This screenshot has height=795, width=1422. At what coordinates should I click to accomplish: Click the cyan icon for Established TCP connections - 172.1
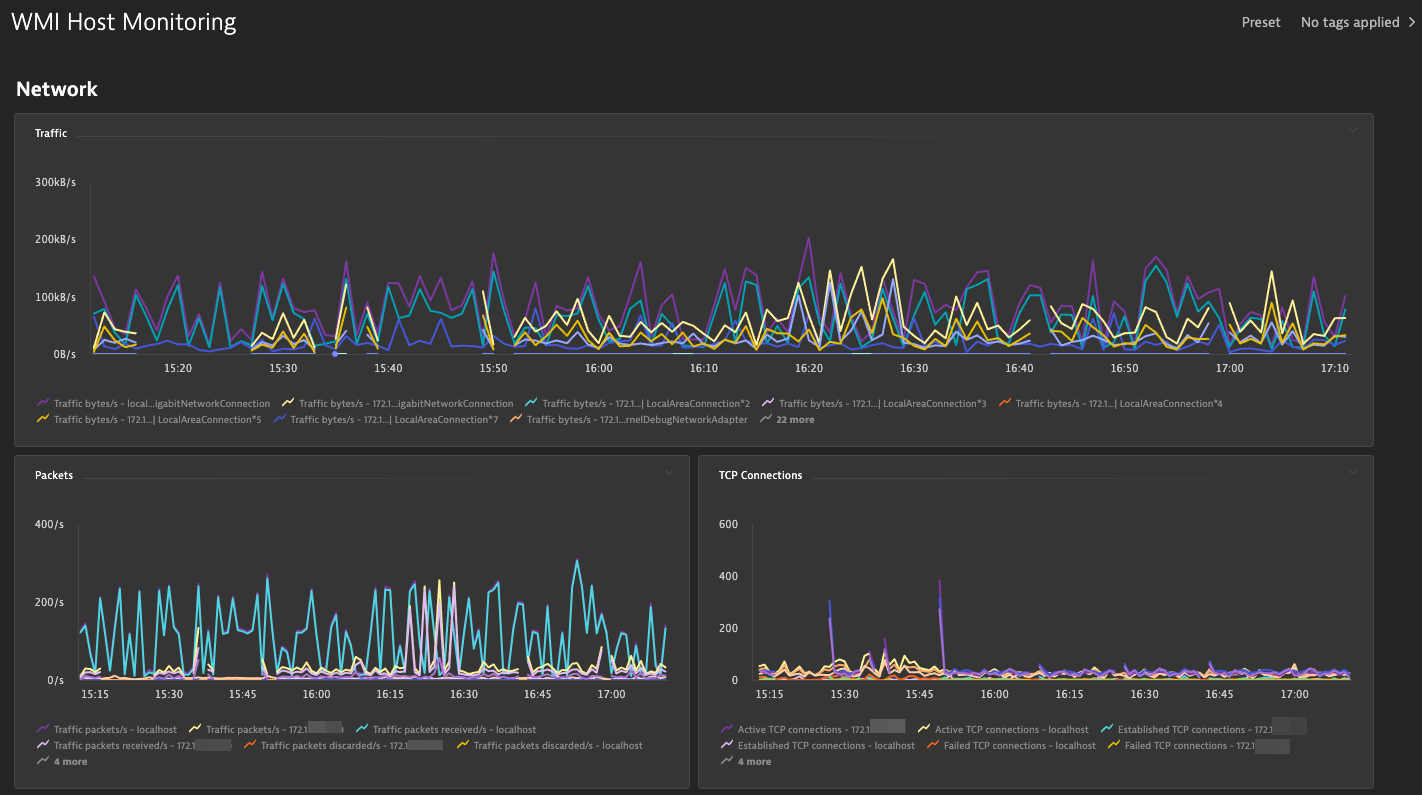coord(1107,730)
